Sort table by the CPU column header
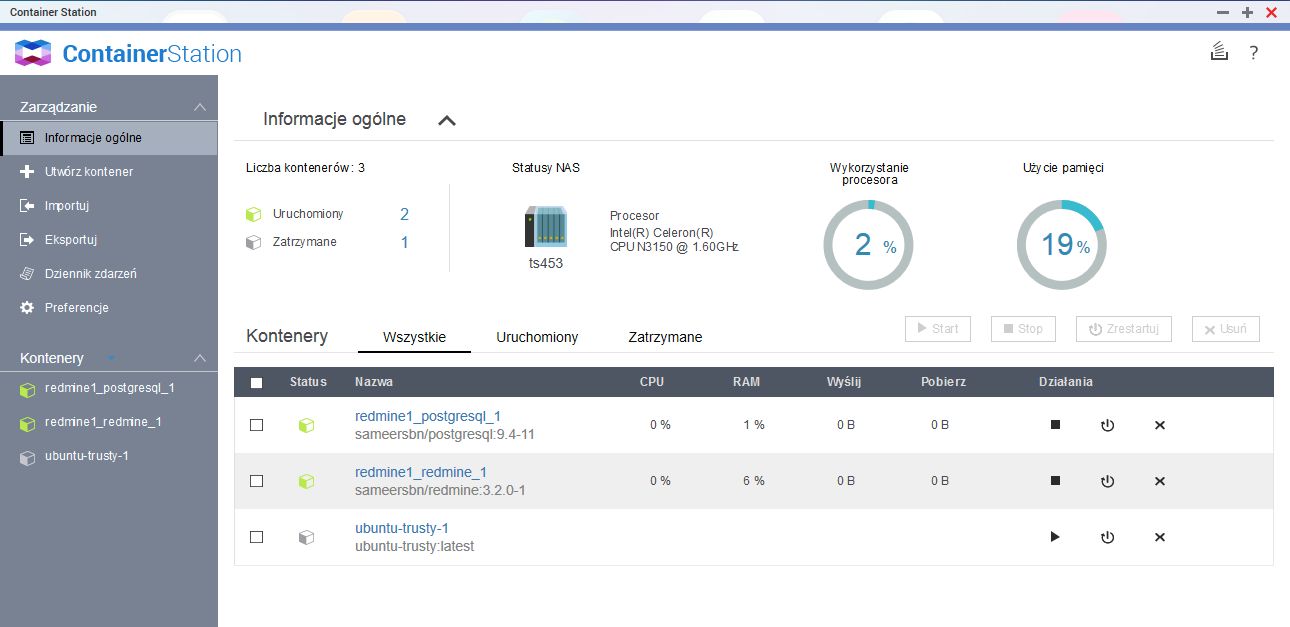Viewport: 1290px width, 627px height. (652, 382)
